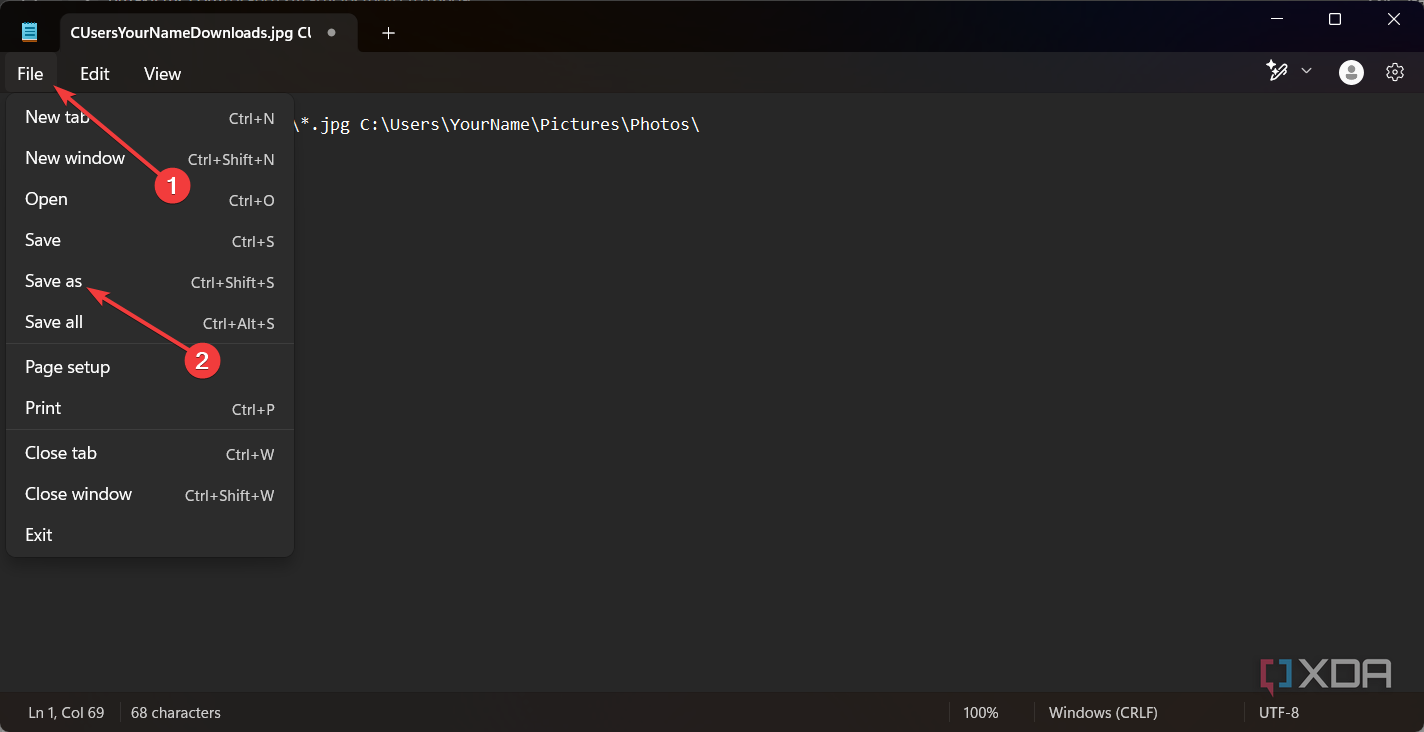Choose "Print" in the File menu
The height and width of the screenshot is (732, 1424).
coord(43,408)
